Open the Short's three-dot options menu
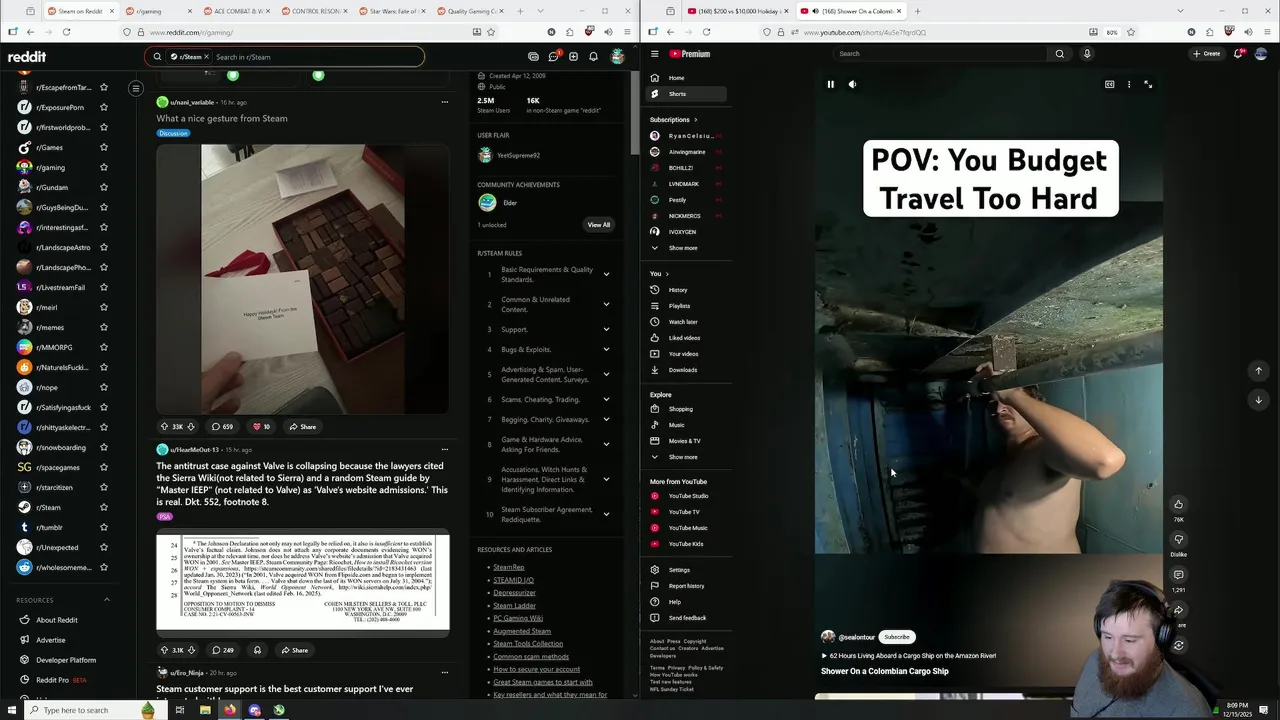 [x=1129, y=84]
